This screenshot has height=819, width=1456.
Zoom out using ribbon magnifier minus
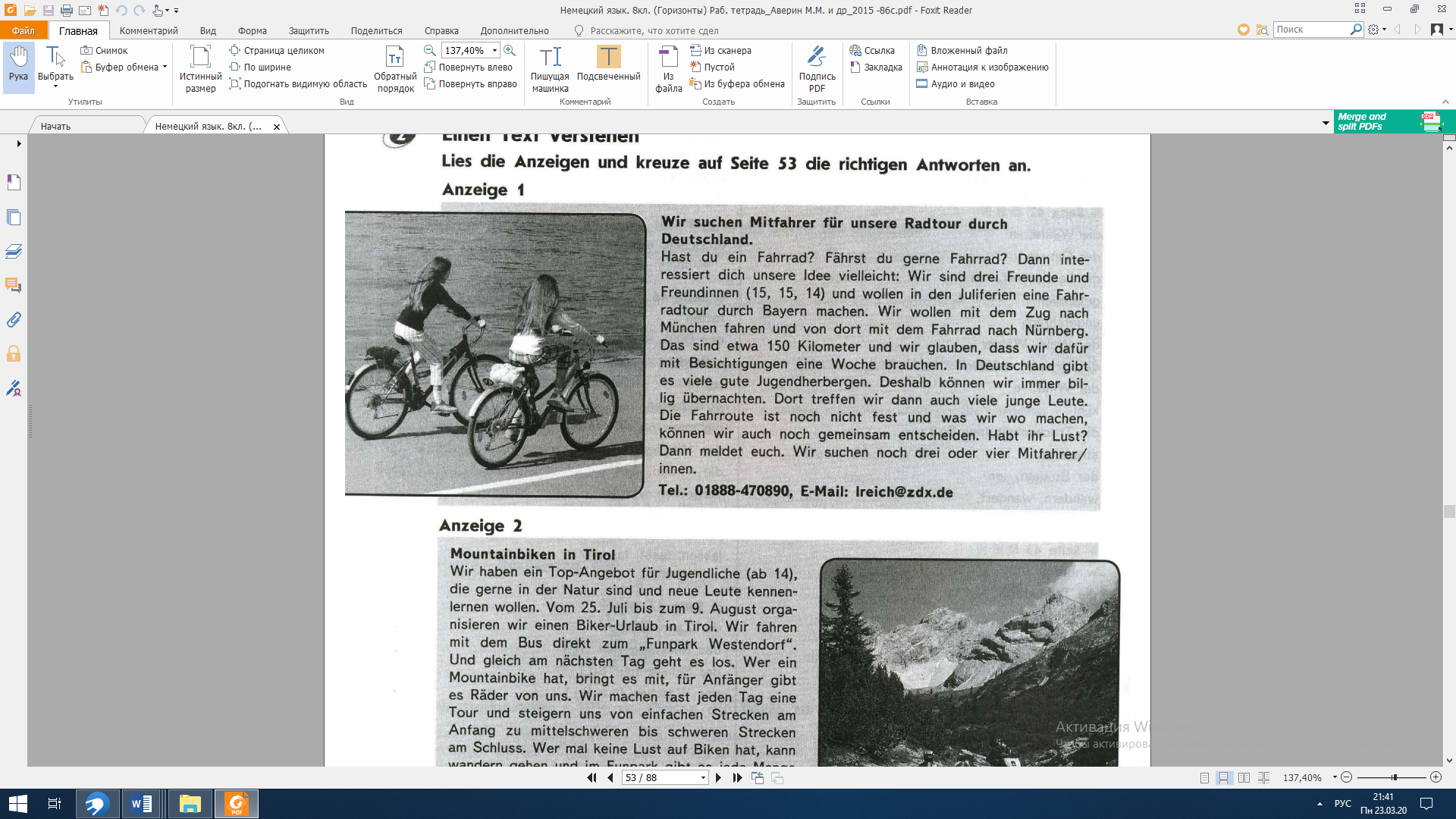(x=430, y=50)
